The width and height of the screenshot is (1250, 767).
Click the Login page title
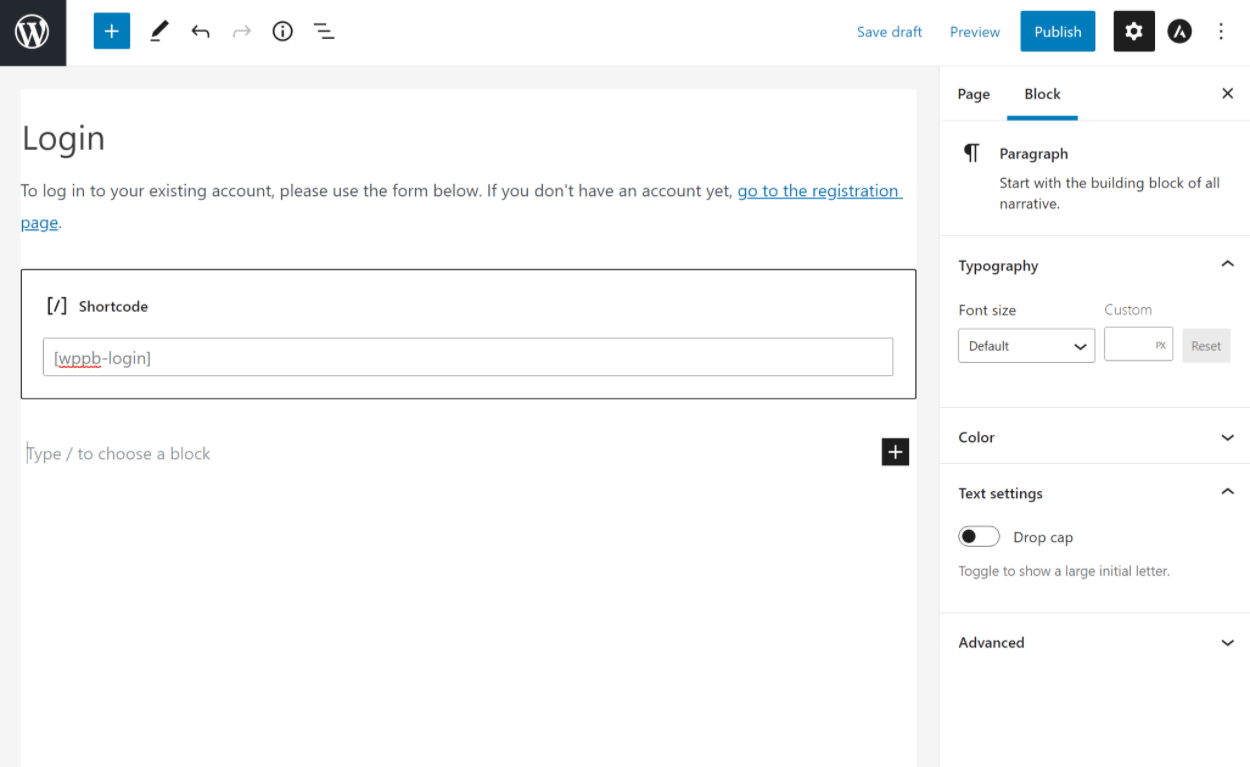[x=64, y=138]
